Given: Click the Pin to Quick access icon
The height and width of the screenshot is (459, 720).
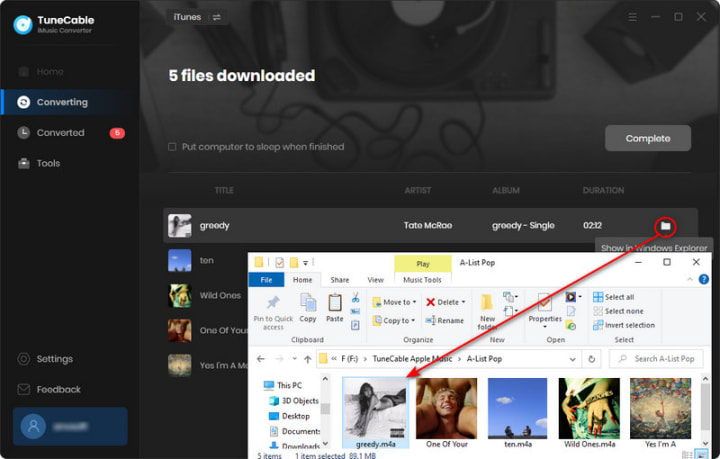Looking at the screenshot, I should click(273, 303).
